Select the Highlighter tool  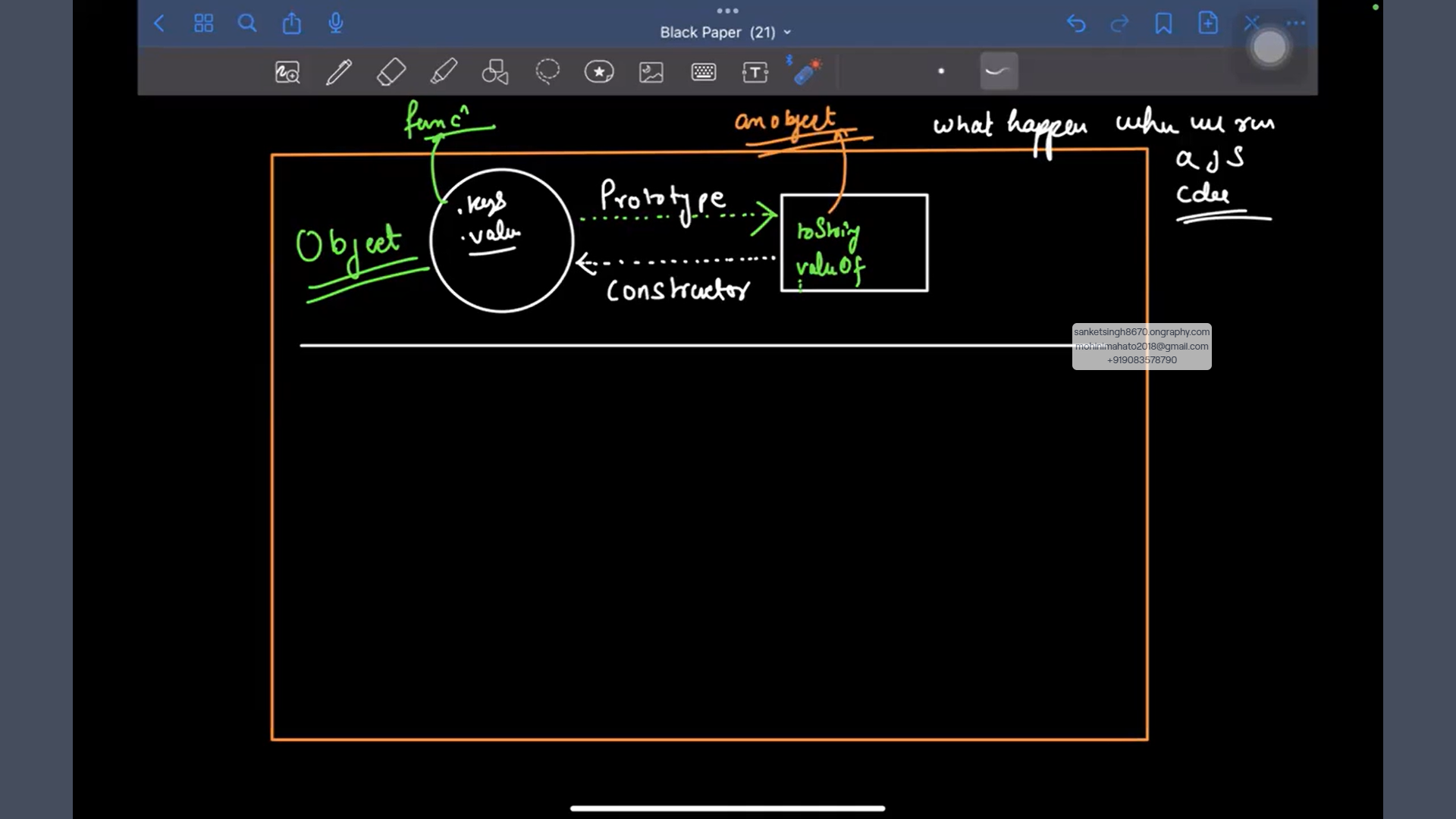click(444, 72)
